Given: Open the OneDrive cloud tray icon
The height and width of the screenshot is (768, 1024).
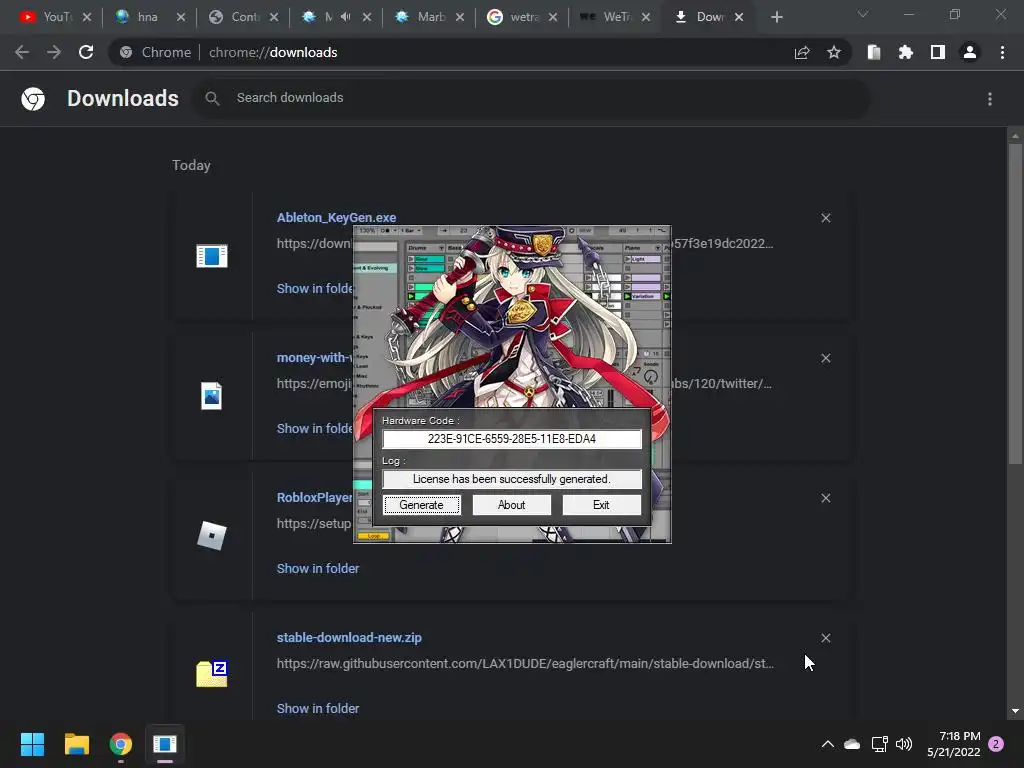Looking at the screenshot, I should click(852, 744).
